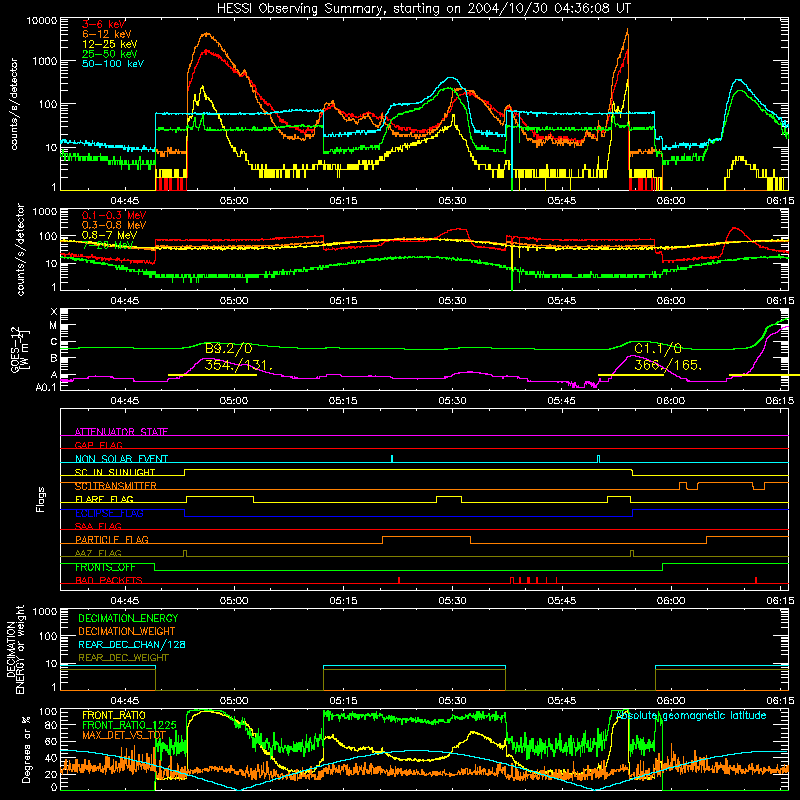The height and width of the screenshot is (800, 800).
Task: Click the HESSI Observing Summary title text
Action: coord(423,8)
